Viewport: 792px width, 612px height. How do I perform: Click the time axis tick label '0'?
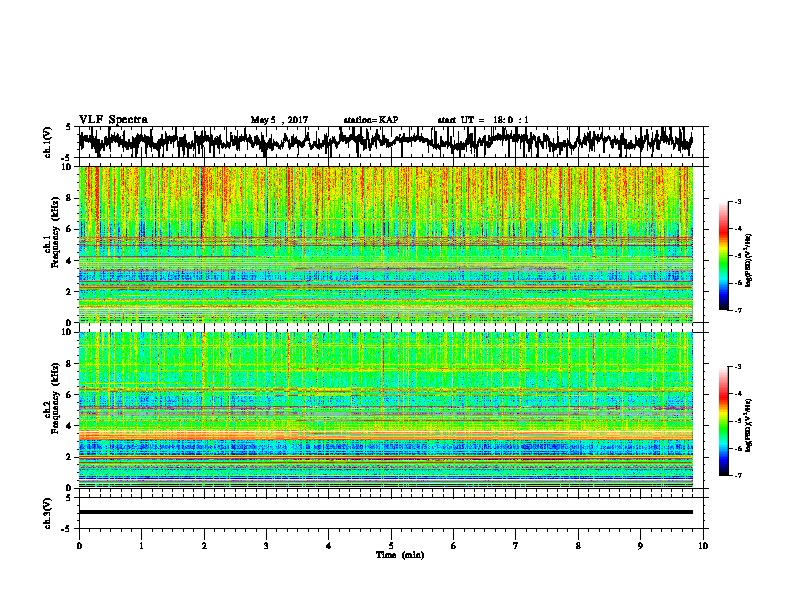tap(79, 545)
